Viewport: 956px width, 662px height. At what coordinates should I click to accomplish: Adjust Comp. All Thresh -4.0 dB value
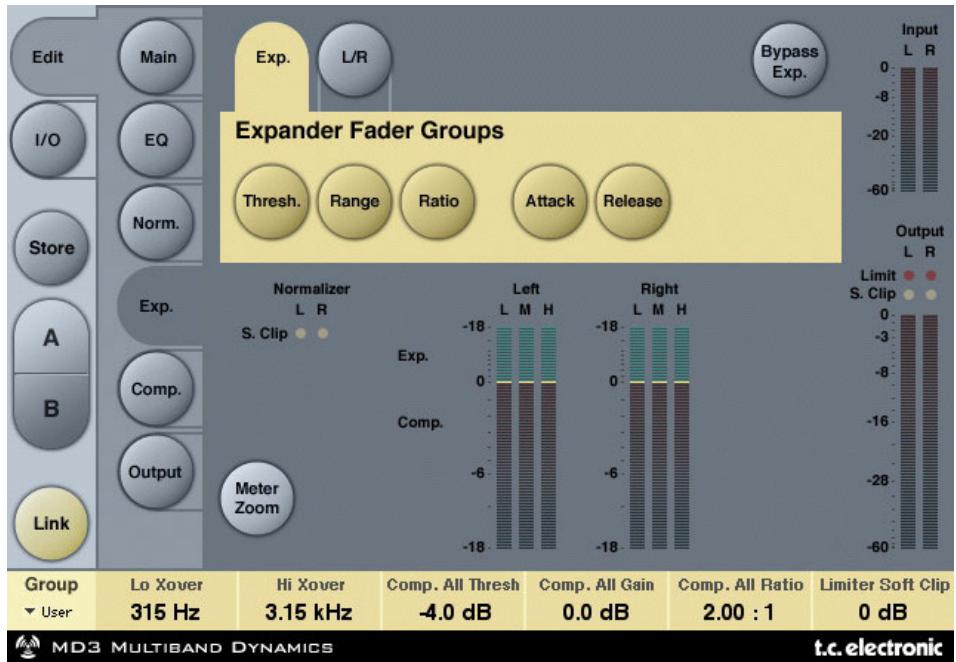tap(453, 600)
